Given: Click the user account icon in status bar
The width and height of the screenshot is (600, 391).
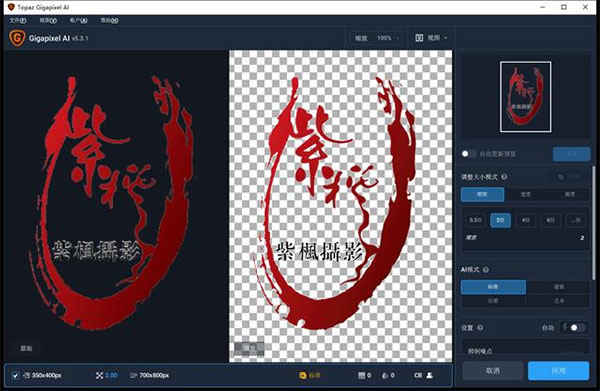Looking at the screenshot, I should (x=430, y=375).
